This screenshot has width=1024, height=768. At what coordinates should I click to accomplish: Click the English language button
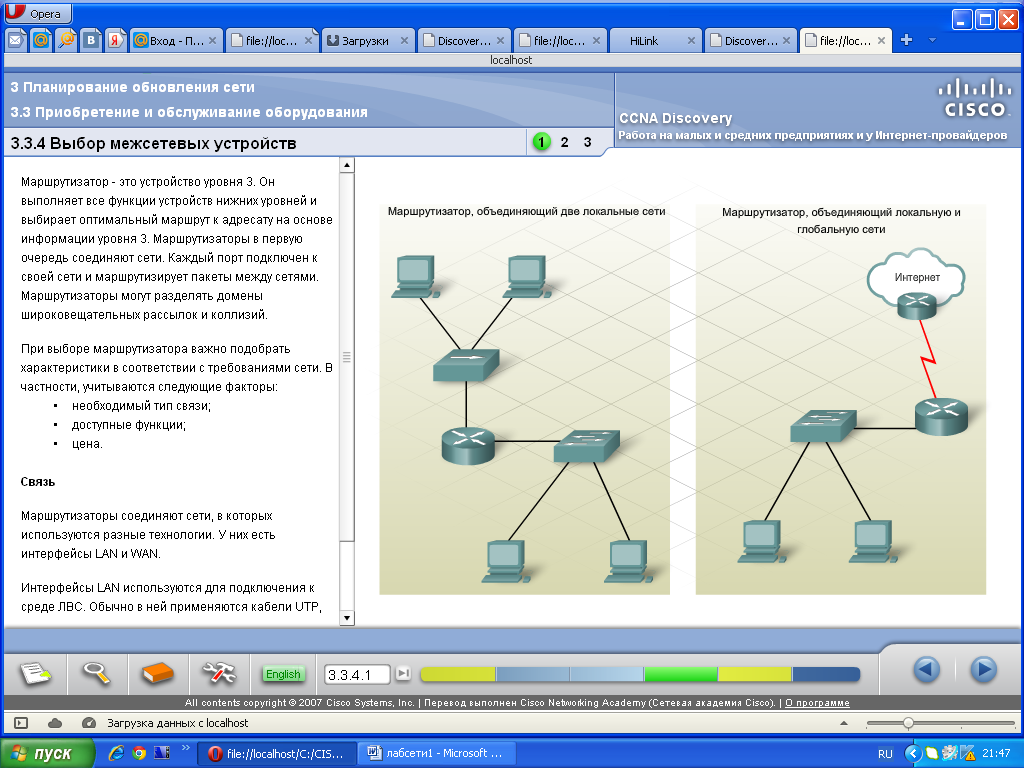tap(283, 674)
